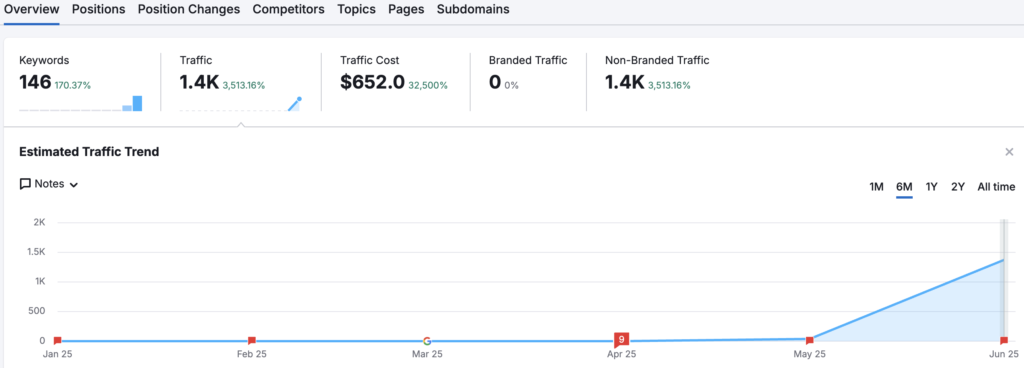Select the Keywords metric card
The height and width of the screenshot is (368, 1024).
pos(81,82)
